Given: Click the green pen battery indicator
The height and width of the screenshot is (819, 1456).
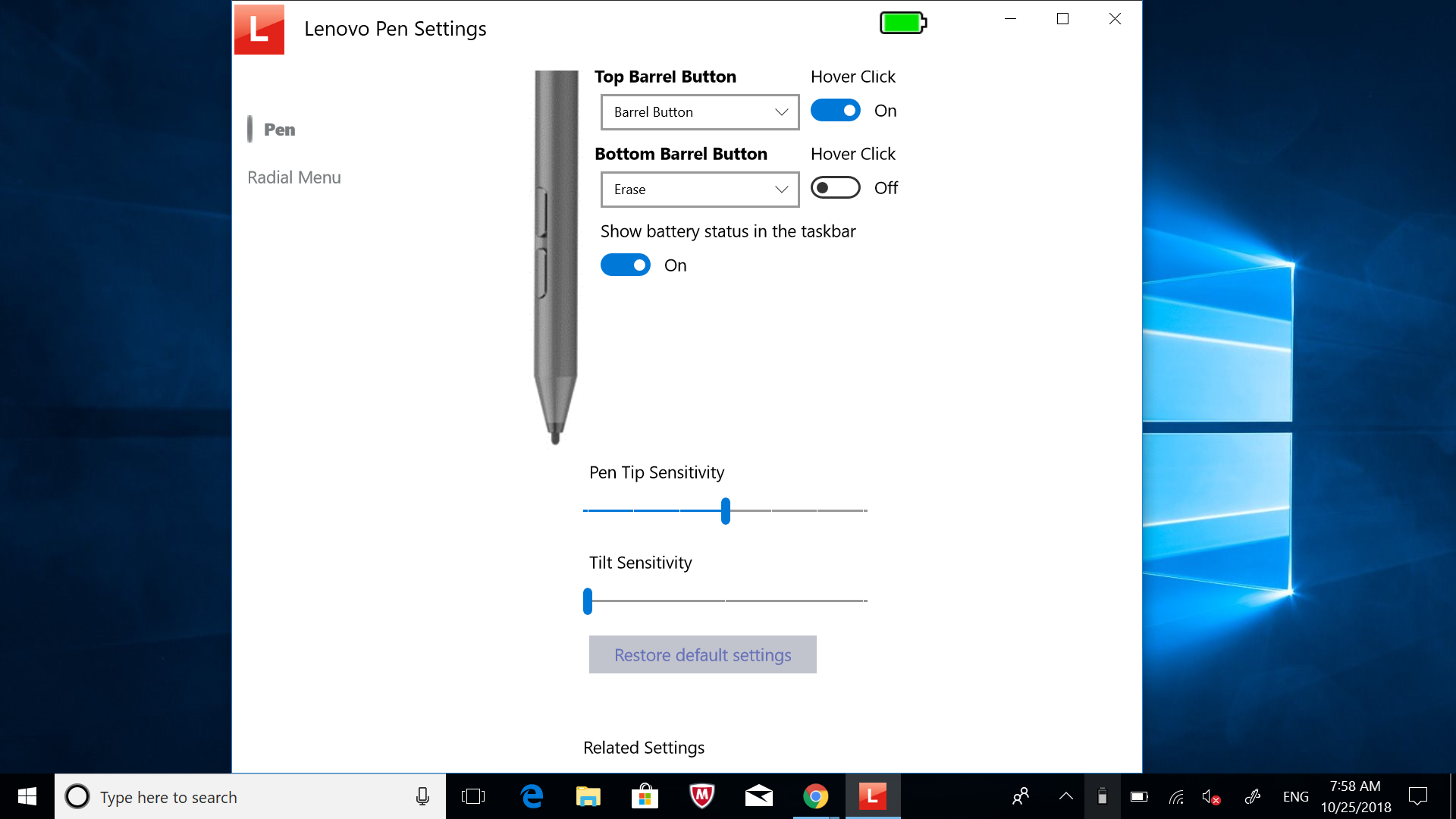Looking at the screenshot, I should [x=903, y=23].
